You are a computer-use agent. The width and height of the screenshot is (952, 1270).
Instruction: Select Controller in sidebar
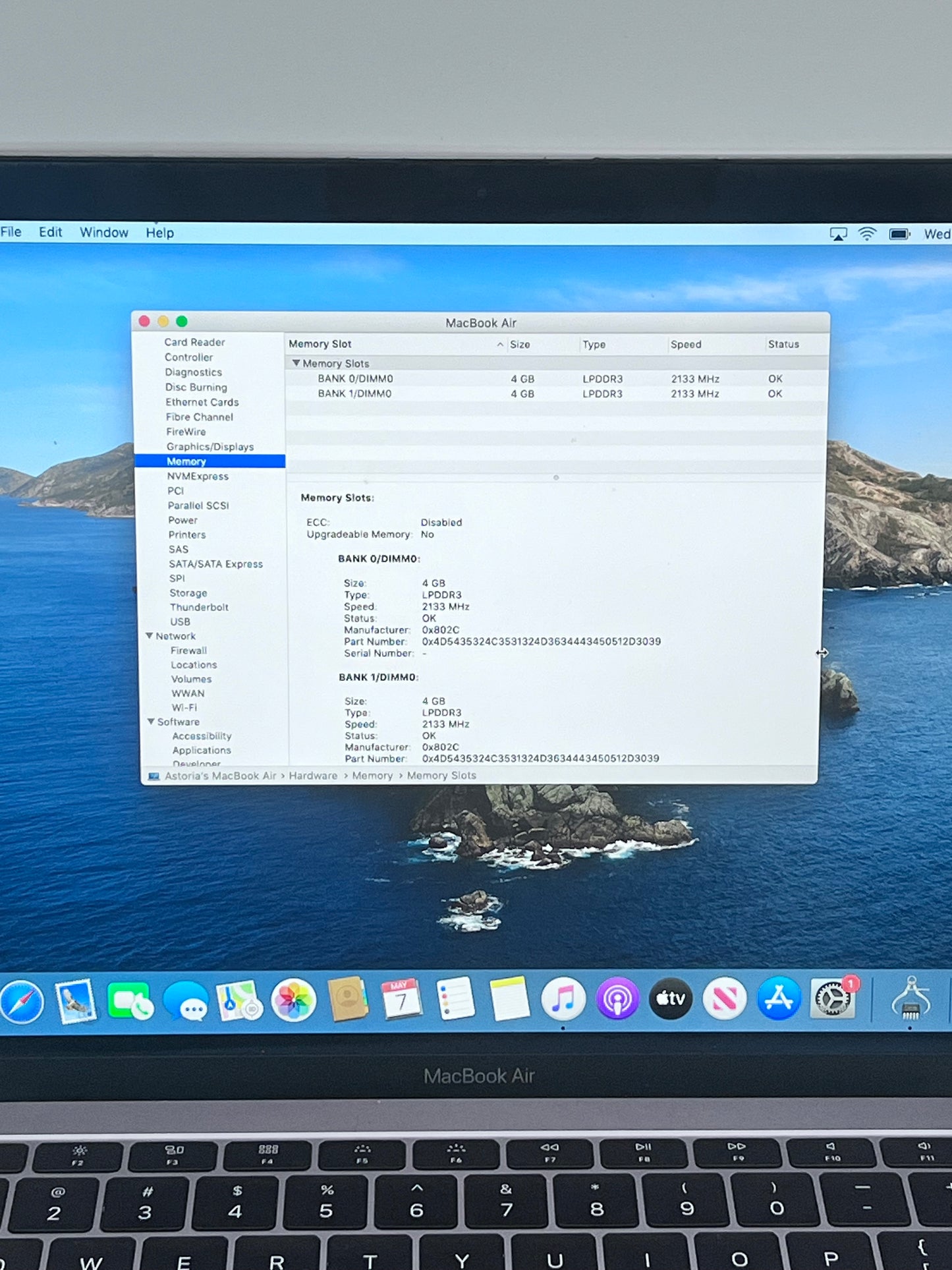pyautogui.click(x=188, y=357)
